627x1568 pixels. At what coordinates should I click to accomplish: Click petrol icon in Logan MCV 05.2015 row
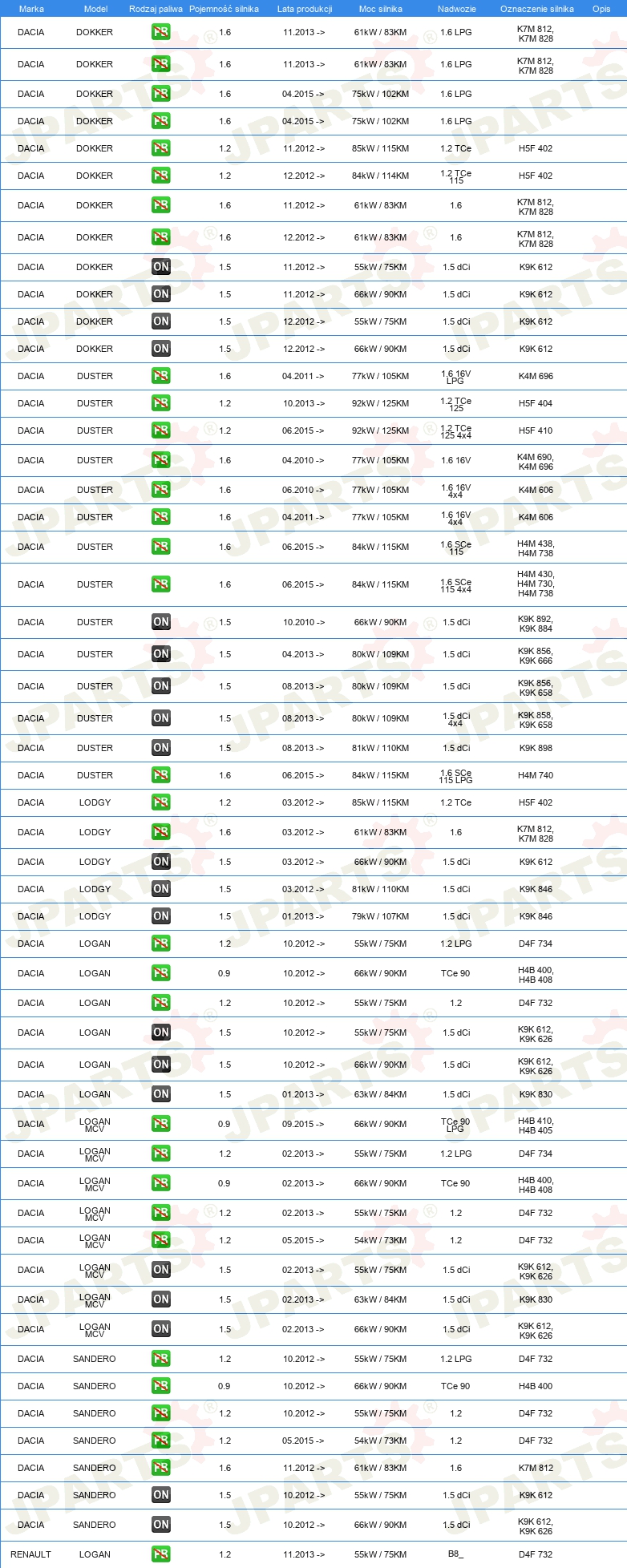[161, 1240]
